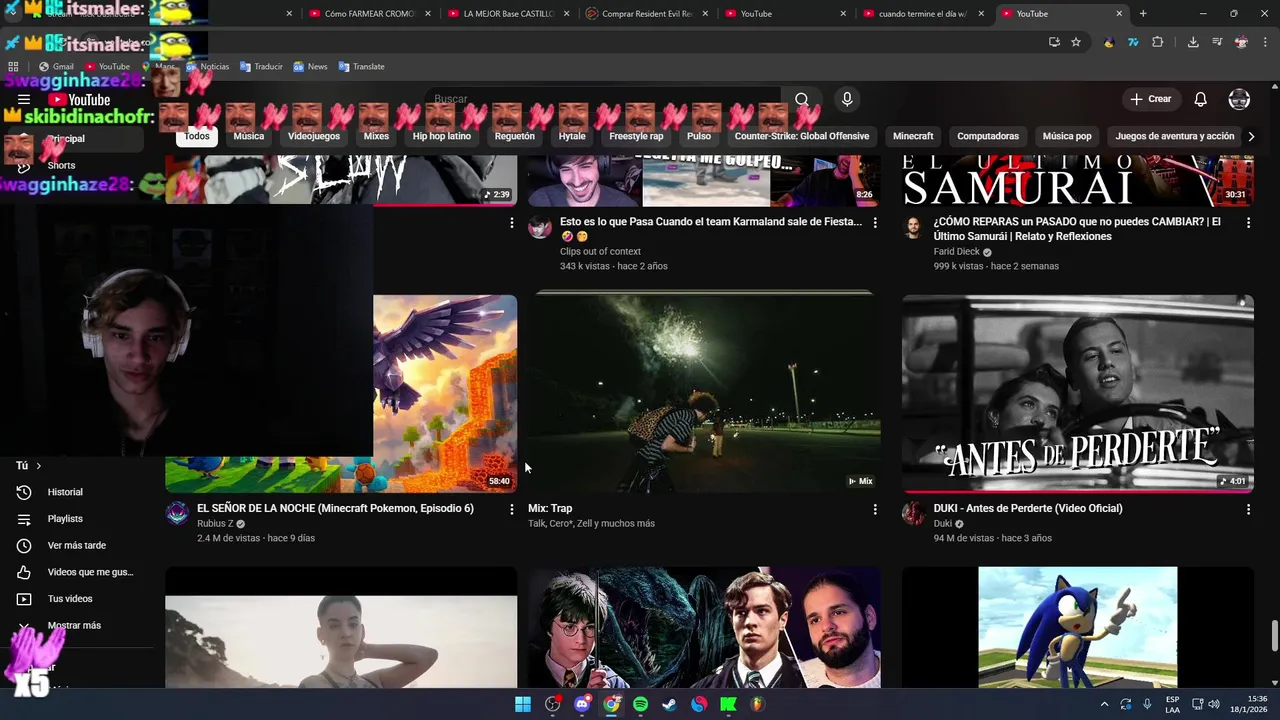The width and height of the screenshot is (1280, 720).
Task: Open the Windows Start menu
Action: click(x=523, y=704)
